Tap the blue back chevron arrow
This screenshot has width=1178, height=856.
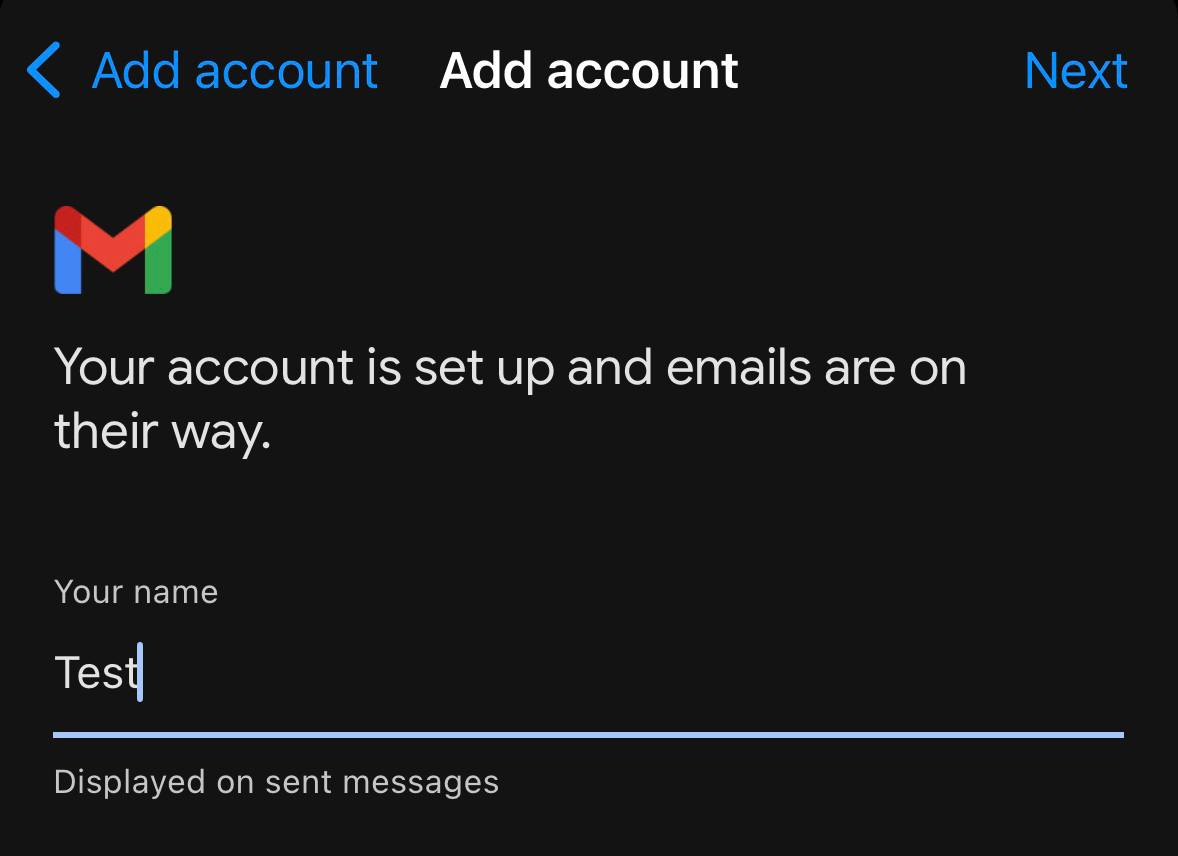[x=44, y=71]
